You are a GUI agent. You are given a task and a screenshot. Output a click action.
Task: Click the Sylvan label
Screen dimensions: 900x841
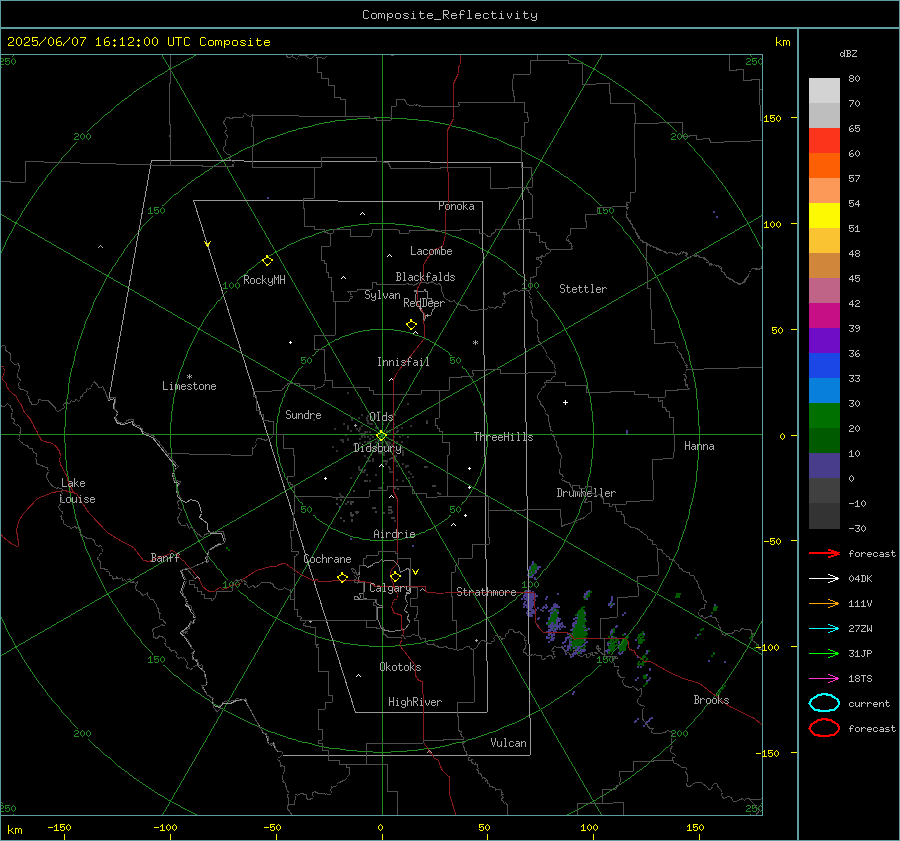click(382, 295)
